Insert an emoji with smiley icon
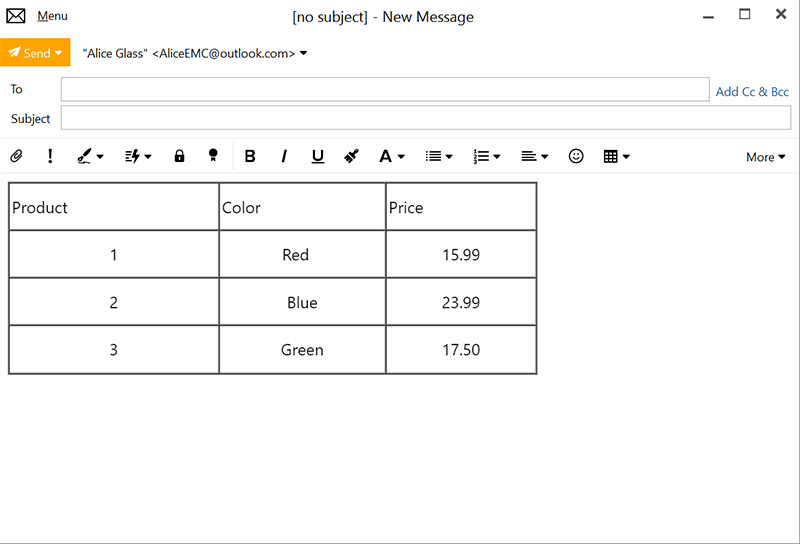Screen dimensions: 800x544 (576, 156)
